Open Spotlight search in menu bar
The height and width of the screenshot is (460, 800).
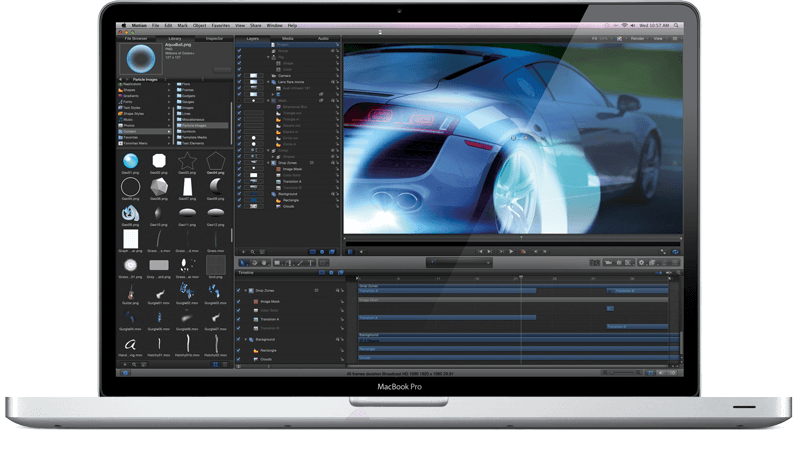coord(677,25)
